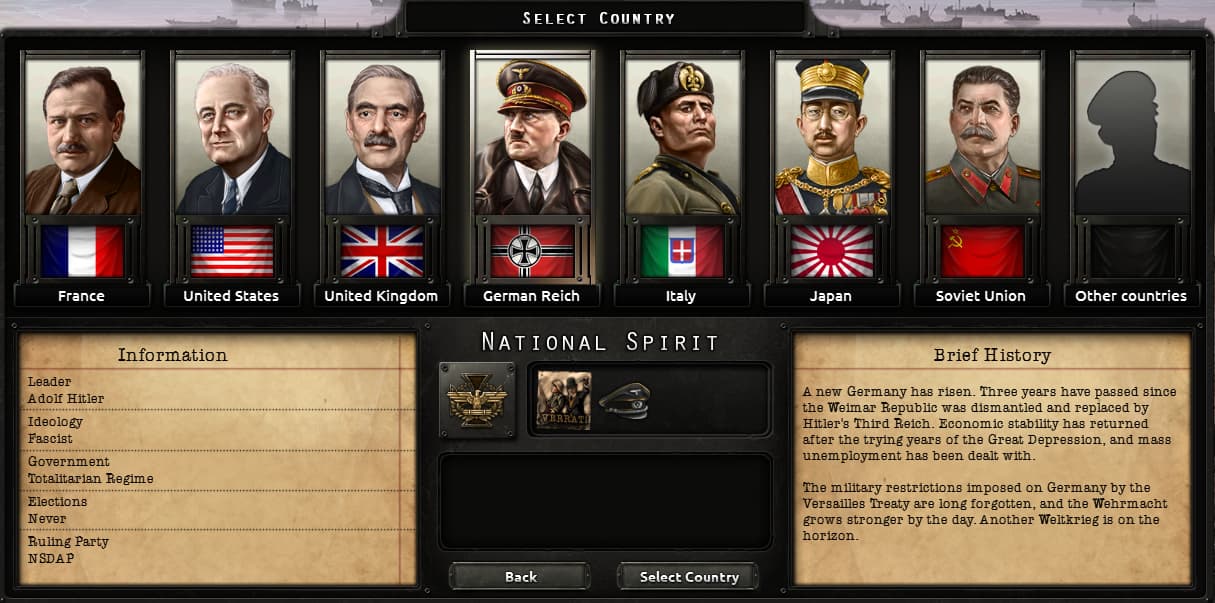Viewport: 1215px width, 603px height.
Task: Select the Italy leader portrait
Action: (x=682, y=135)
